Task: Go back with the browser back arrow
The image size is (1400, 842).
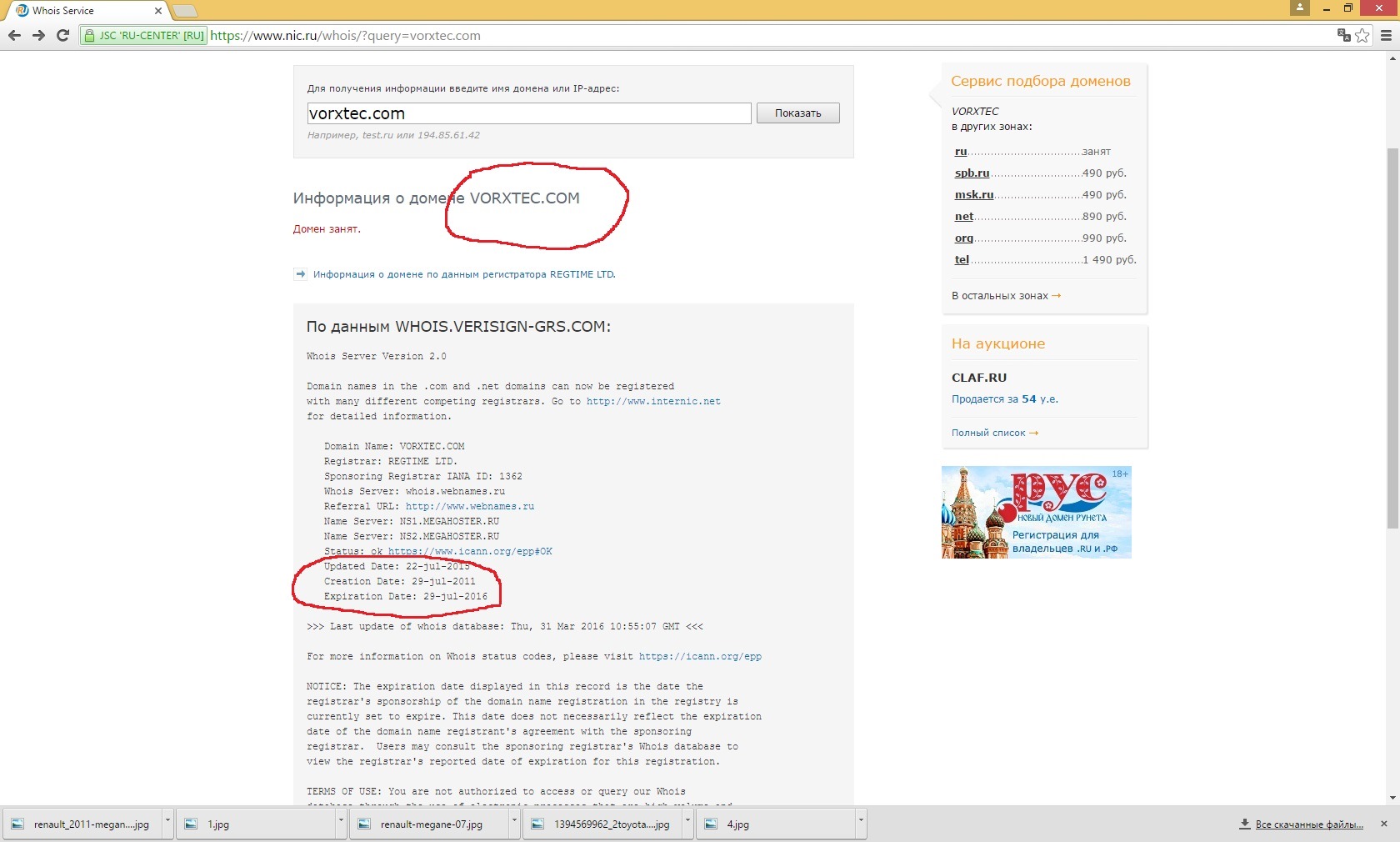Action: (14, 36)
